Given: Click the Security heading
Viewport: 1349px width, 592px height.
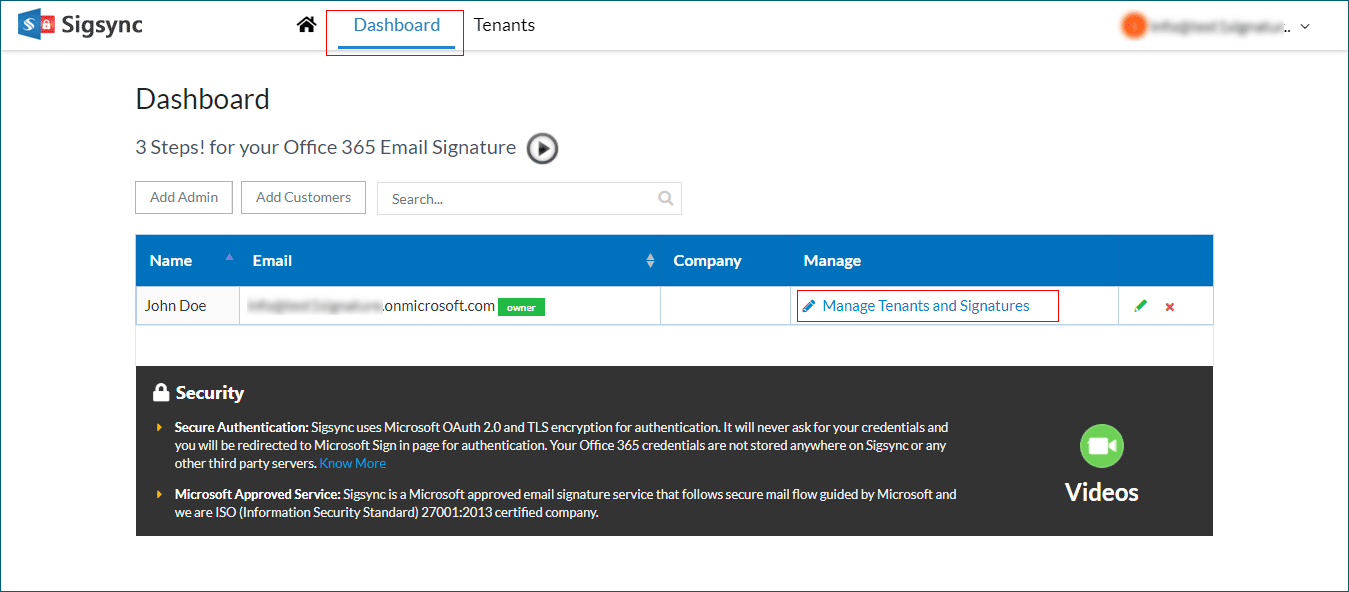Looking at the screenshot, I should [198, 393].
